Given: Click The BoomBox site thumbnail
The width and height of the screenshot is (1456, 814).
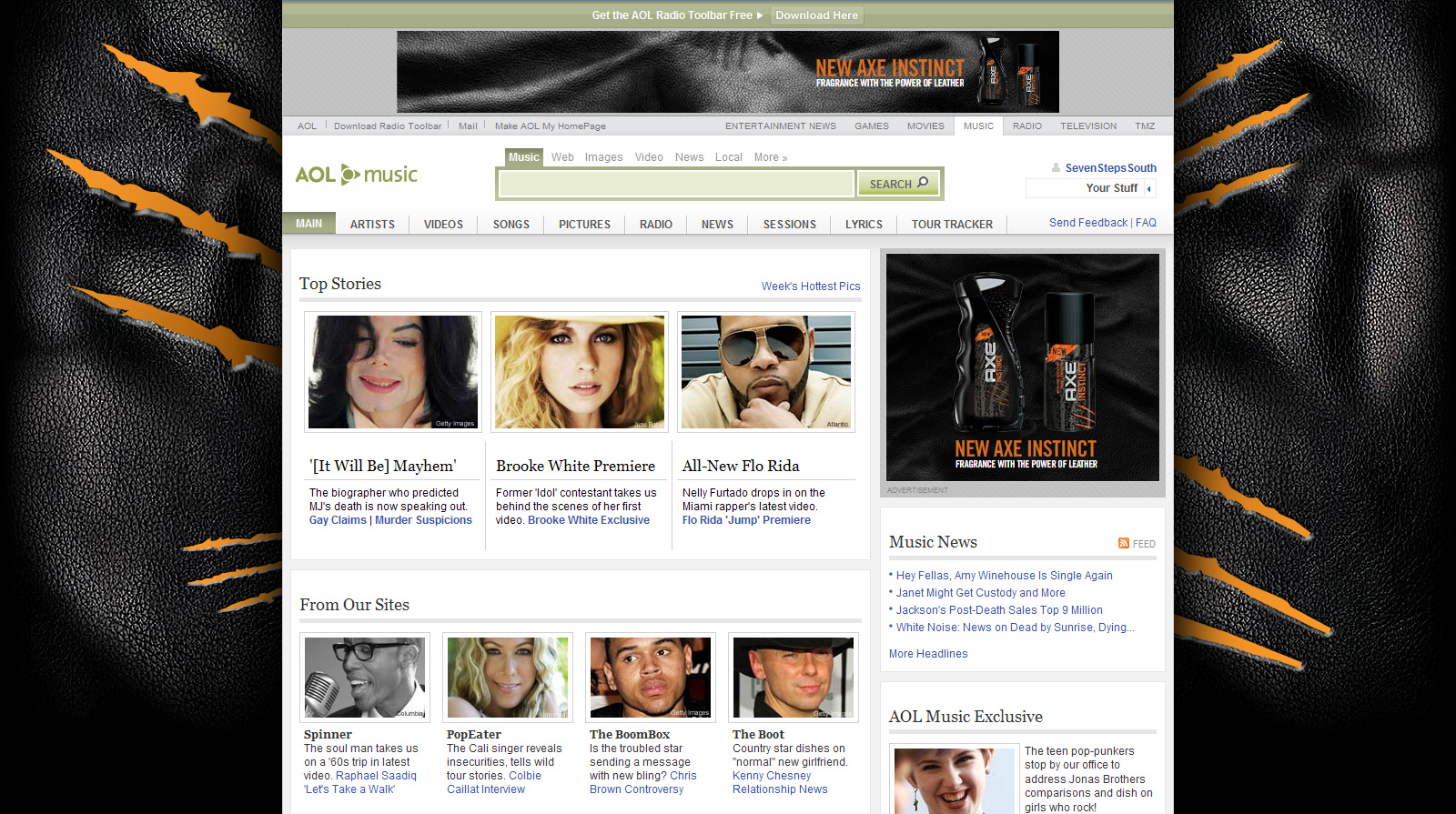Looking at the screenshot, I should (x=651, y=678).
